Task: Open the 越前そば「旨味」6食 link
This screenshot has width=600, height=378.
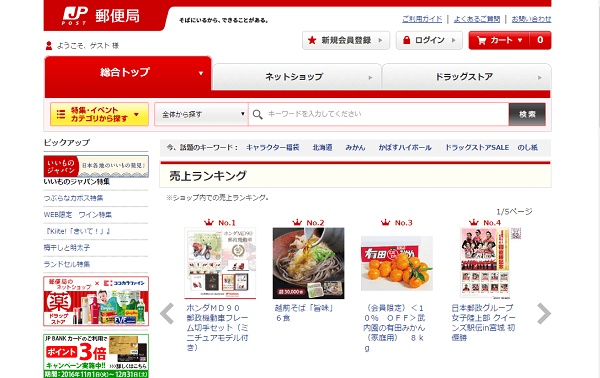Action: (x=304, y=313)
